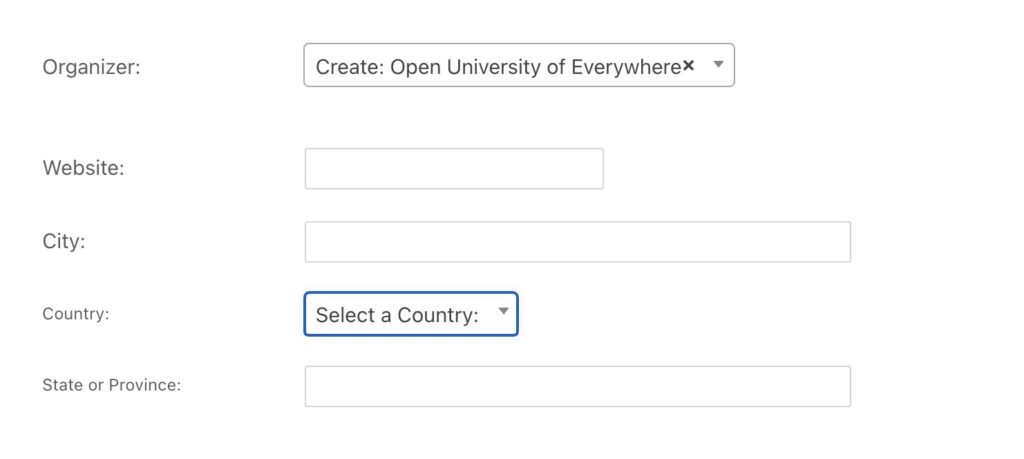Click into the City text box
This screenshot has height=459, width=1024.
click(577, 242)
